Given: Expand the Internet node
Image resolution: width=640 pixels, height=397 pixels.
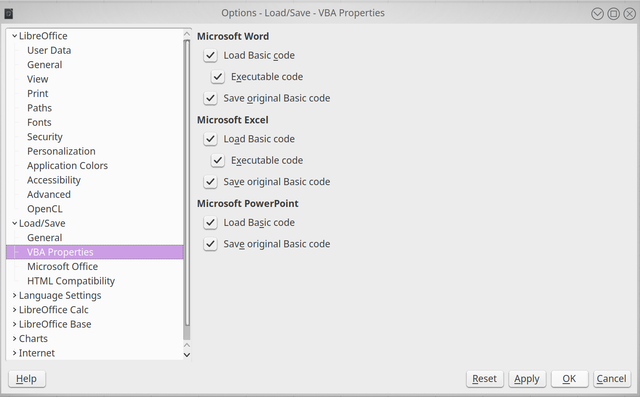Looking at the screenshot, I should point(15,353).
